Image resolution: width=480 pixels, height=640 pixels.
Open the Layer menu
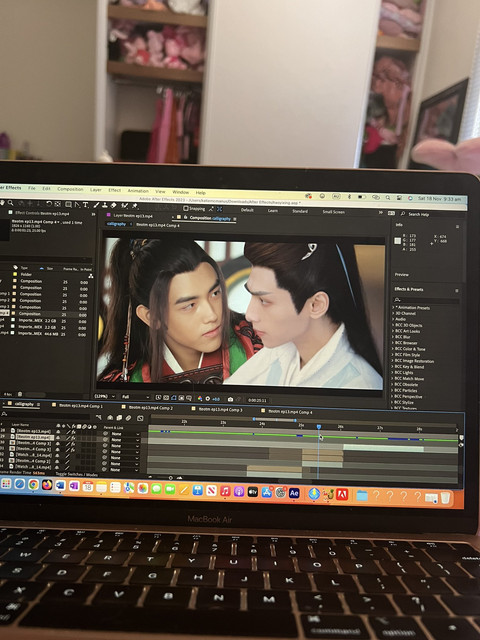click(96, 190)
